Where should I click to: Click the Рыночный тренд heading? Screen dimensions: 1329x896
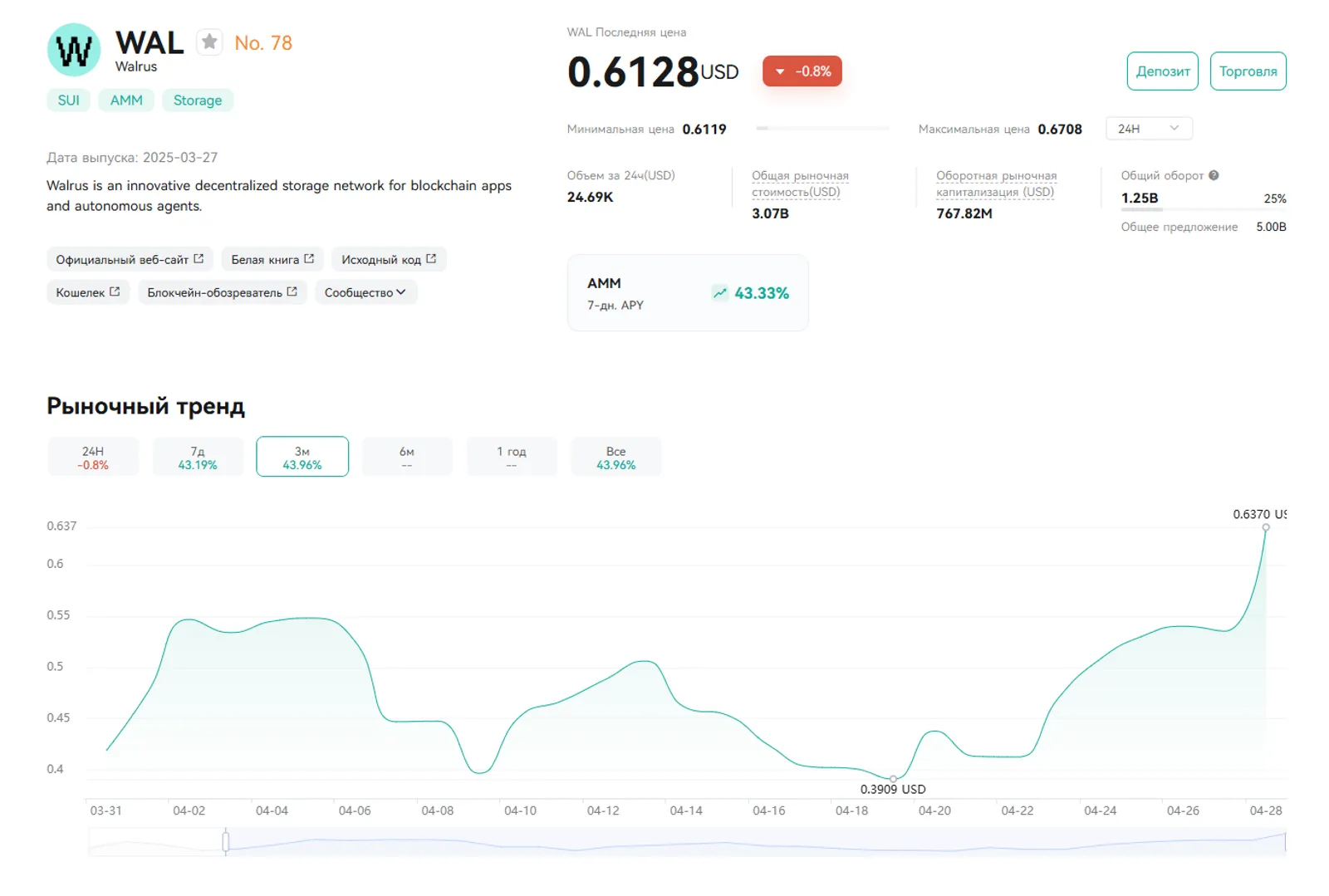click(146, 406)
